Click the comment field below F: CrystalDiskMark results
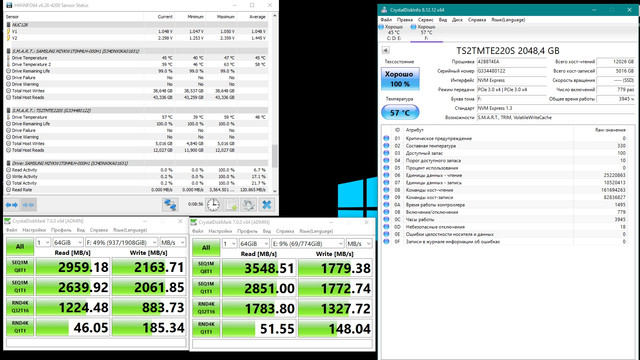The height and width of the screenshot is (360, 640). click(x=96, y=343)
